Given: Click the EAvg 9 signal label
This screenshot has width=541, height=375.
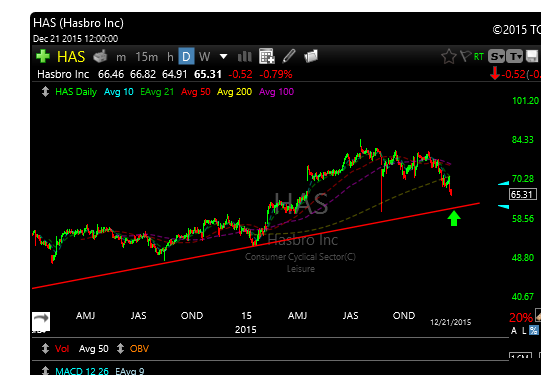Looking at the screenshot, I should pyautogui.click(x=130, y=372).
